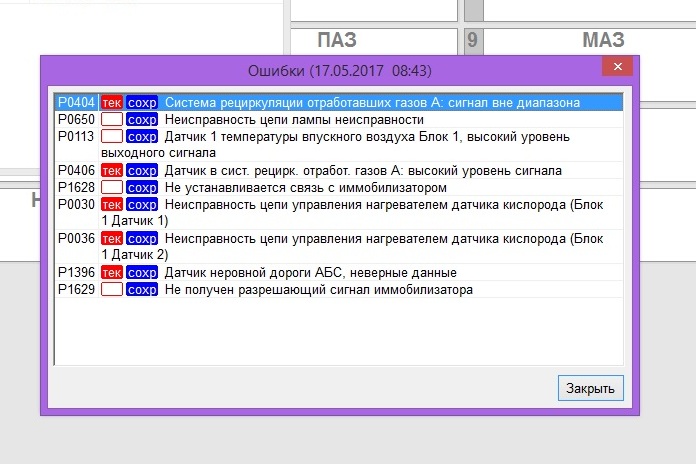
Task: Click the red 'тек' badge for P0406
Action: tap(112, 171)
